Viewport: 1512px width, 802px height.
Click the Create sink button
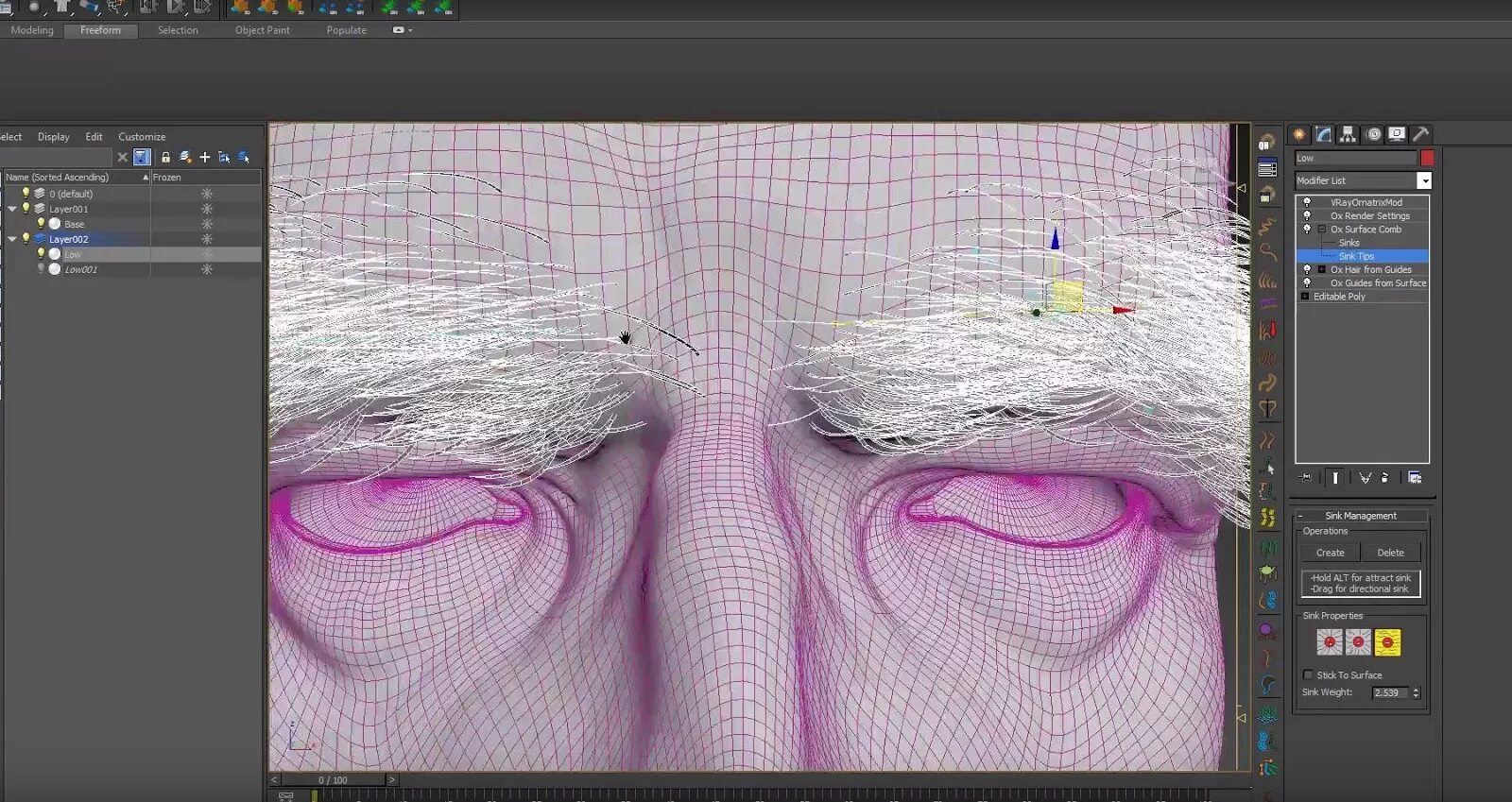tap(1331, 553)
